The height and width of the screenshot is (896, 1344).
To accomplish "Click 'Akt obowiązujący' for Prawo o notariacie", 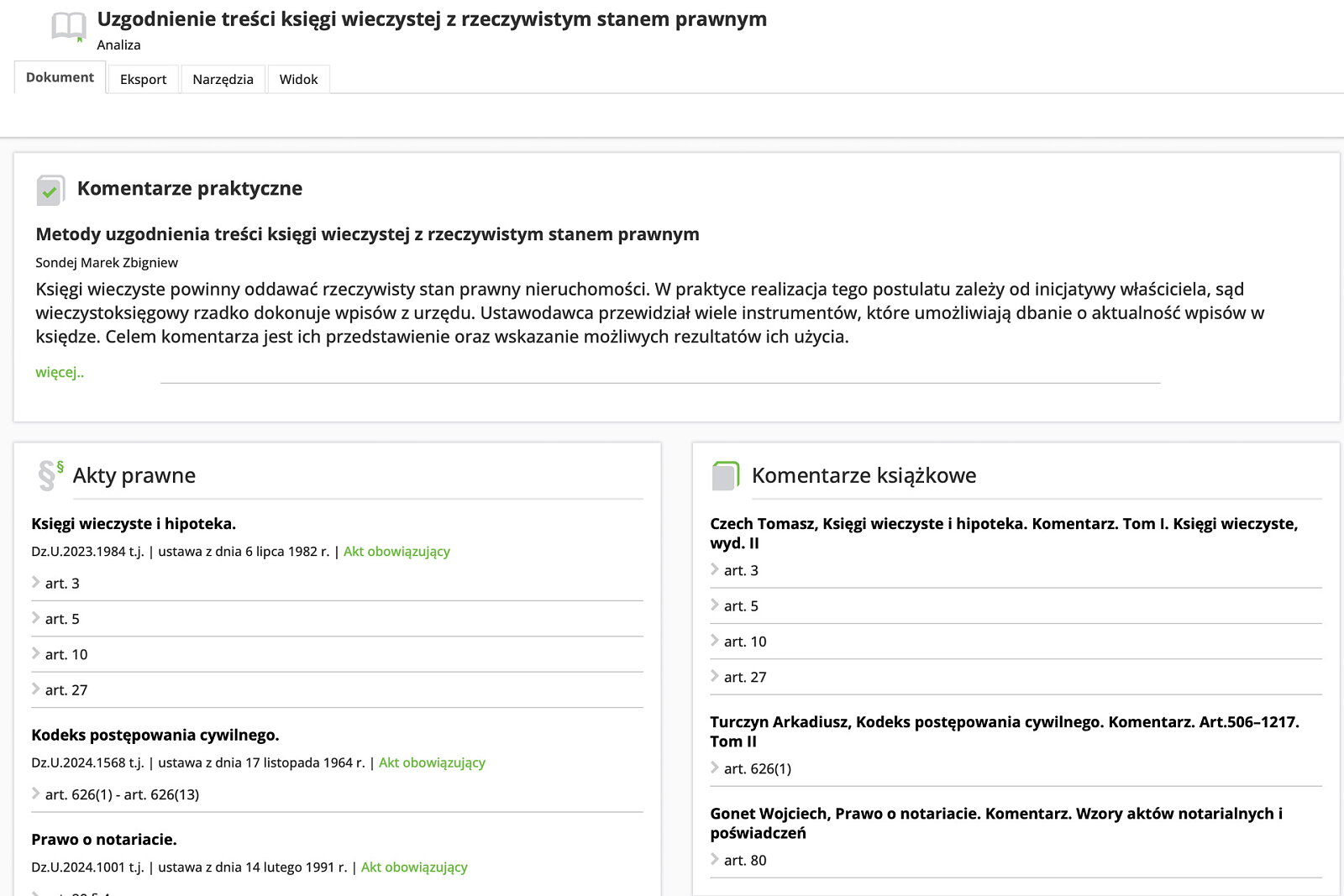I will tap(414, 867).
